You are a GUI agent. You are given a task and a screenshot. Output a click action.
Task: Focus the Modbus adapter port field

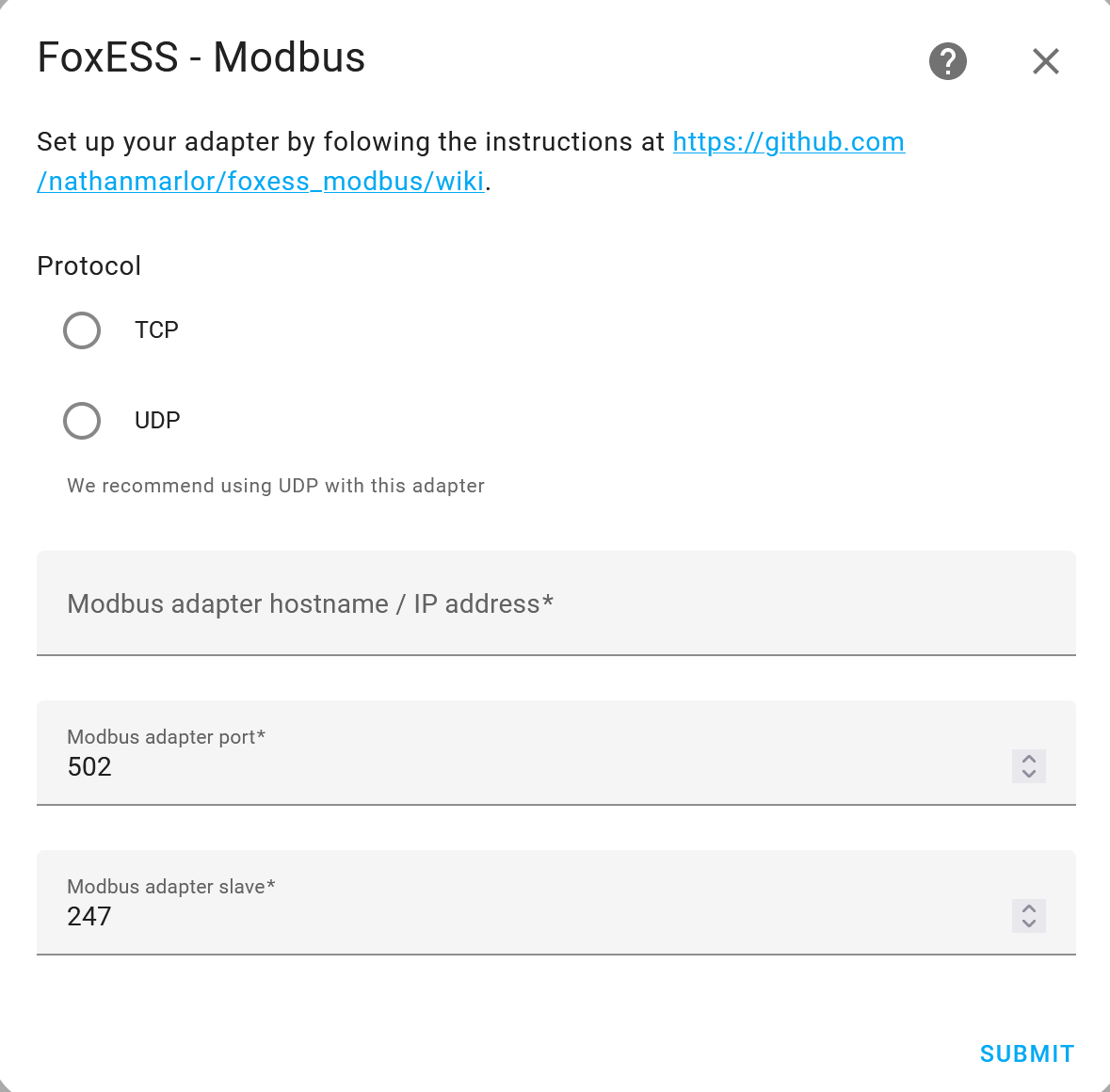coord(377,766)
